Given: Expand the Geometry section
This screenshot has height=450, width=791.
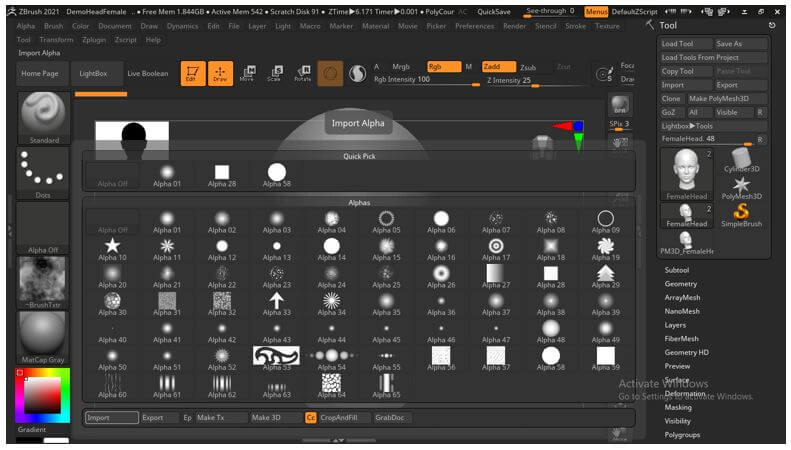Looking at the screenshot, I should pos(681,284).
